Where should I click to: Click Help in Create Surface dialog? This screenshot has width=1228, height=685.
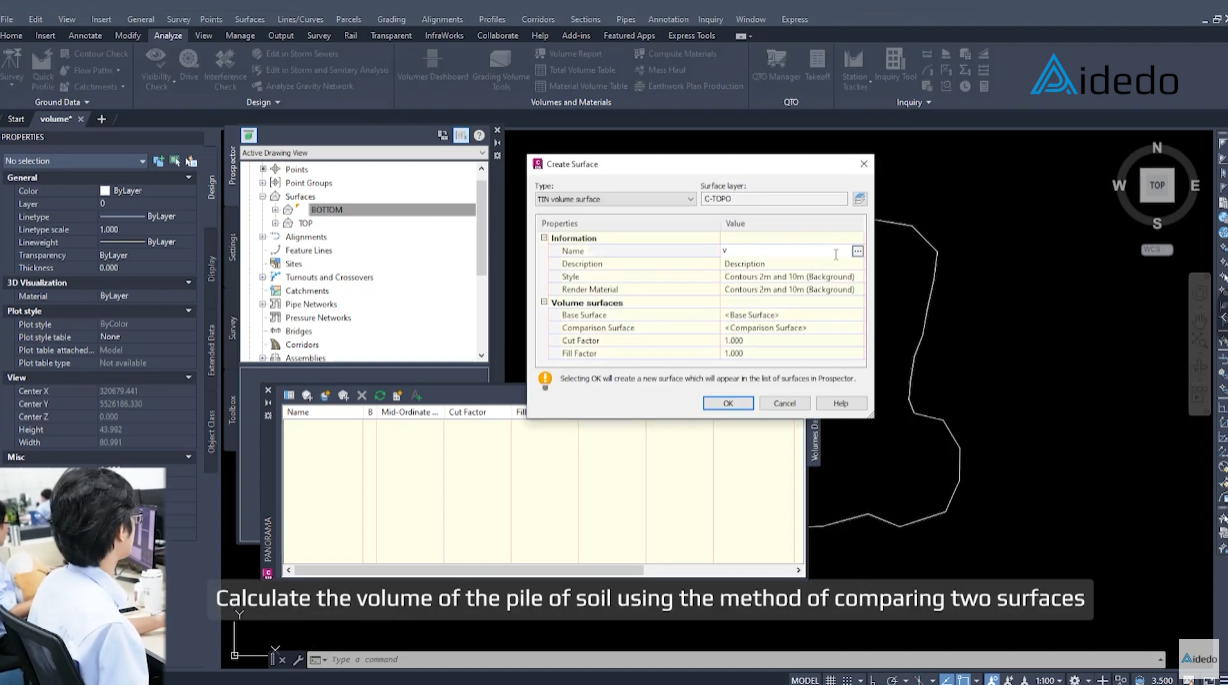(841, 403)
